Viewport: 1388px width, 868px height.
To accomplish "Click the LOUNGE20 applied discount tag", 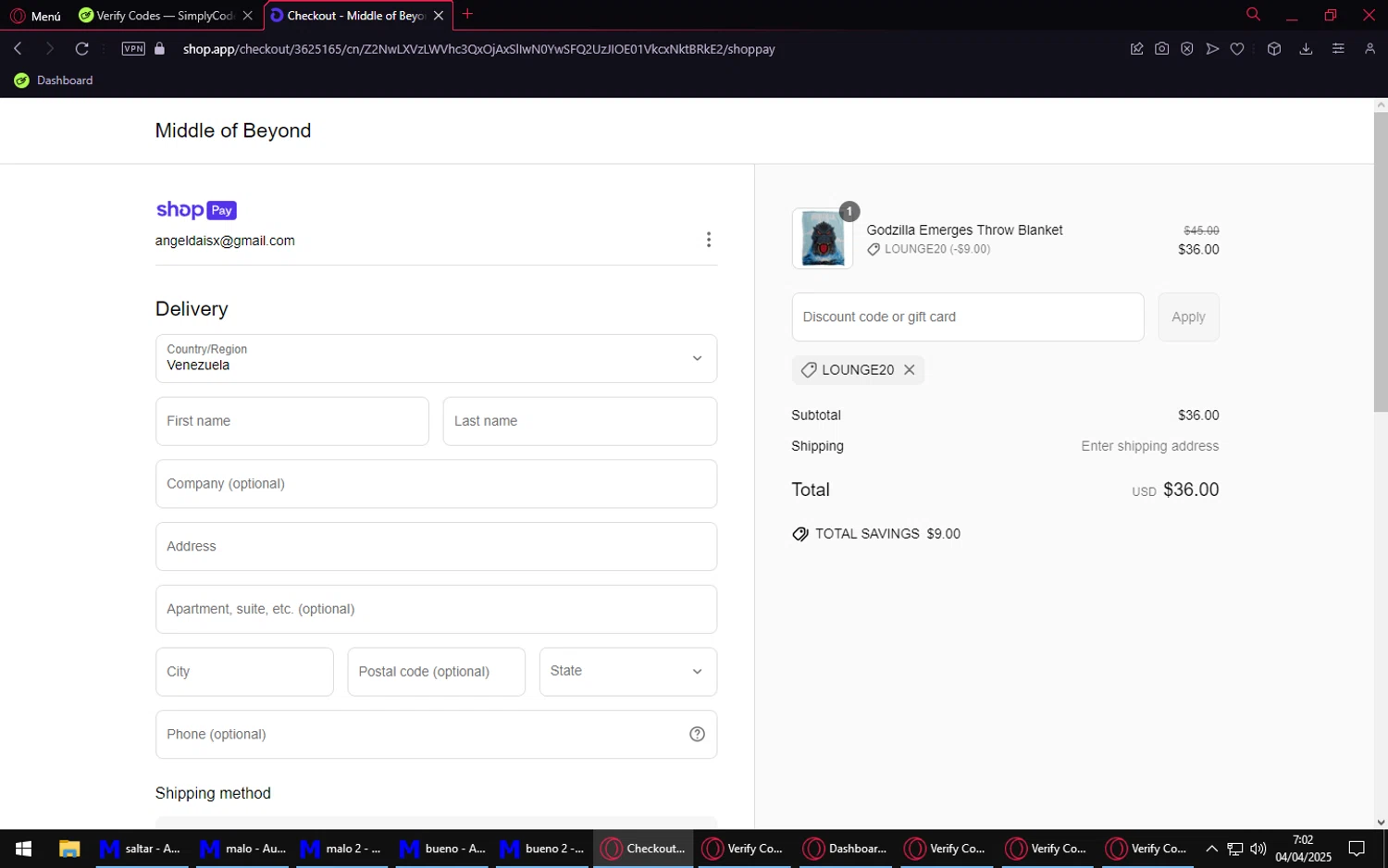I will tap(858, 370).
